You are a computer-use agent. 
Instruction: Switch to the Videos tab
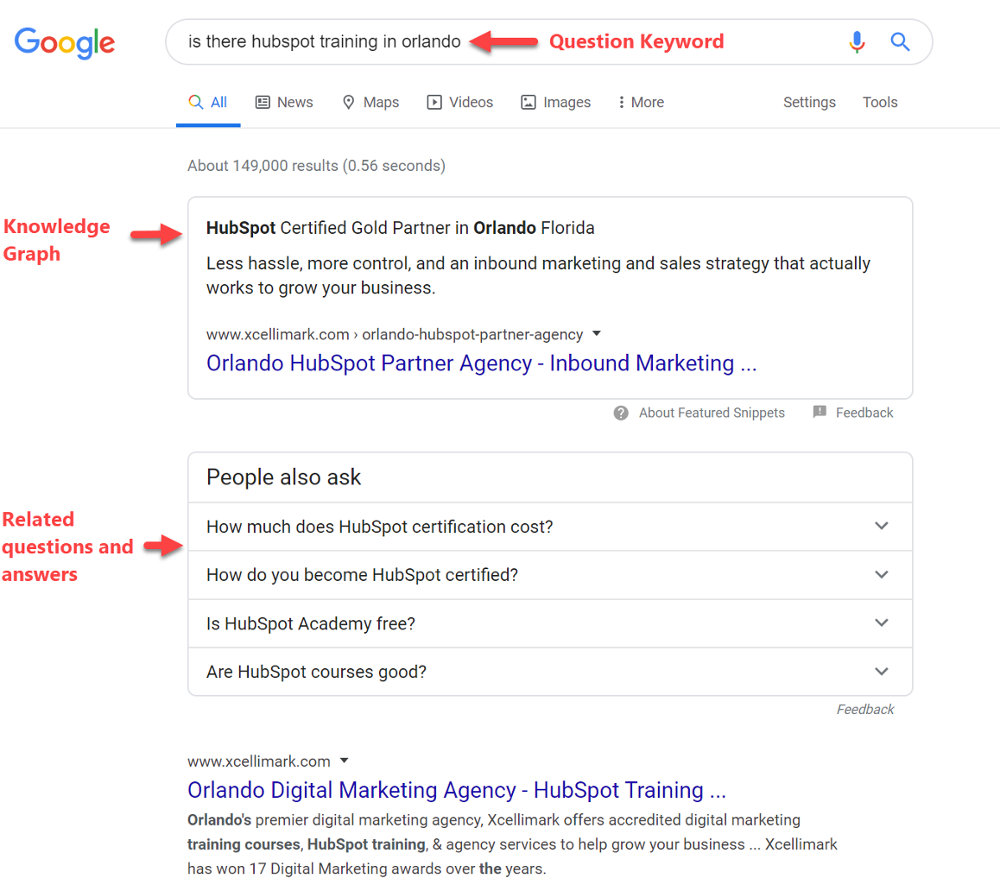pyautogui.click(x=460, y=103)
